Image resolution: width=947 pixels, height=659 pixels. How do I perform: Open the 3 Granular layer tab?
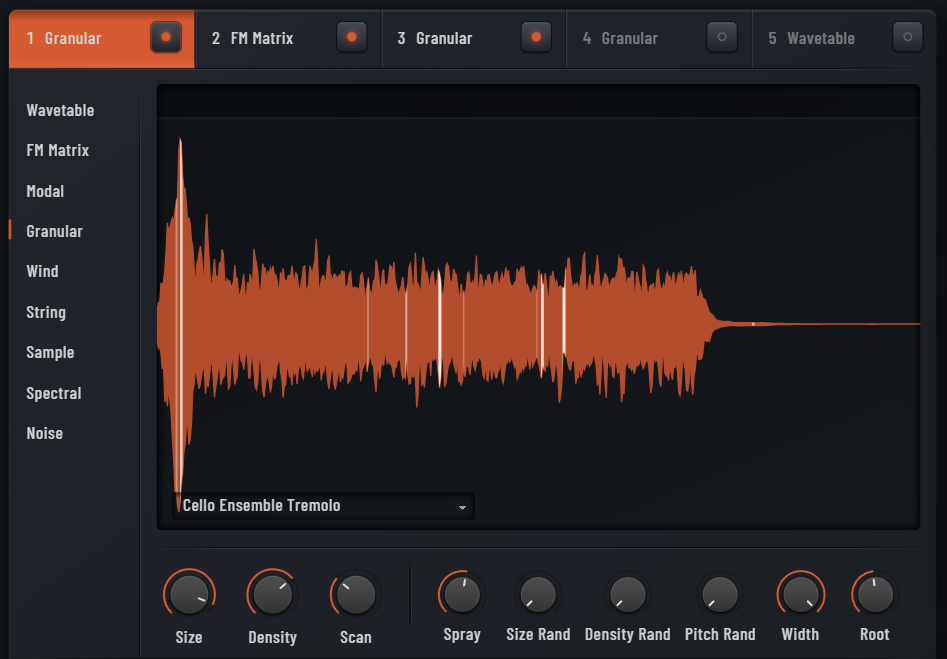pyautogui.click(x=474, y=39)
